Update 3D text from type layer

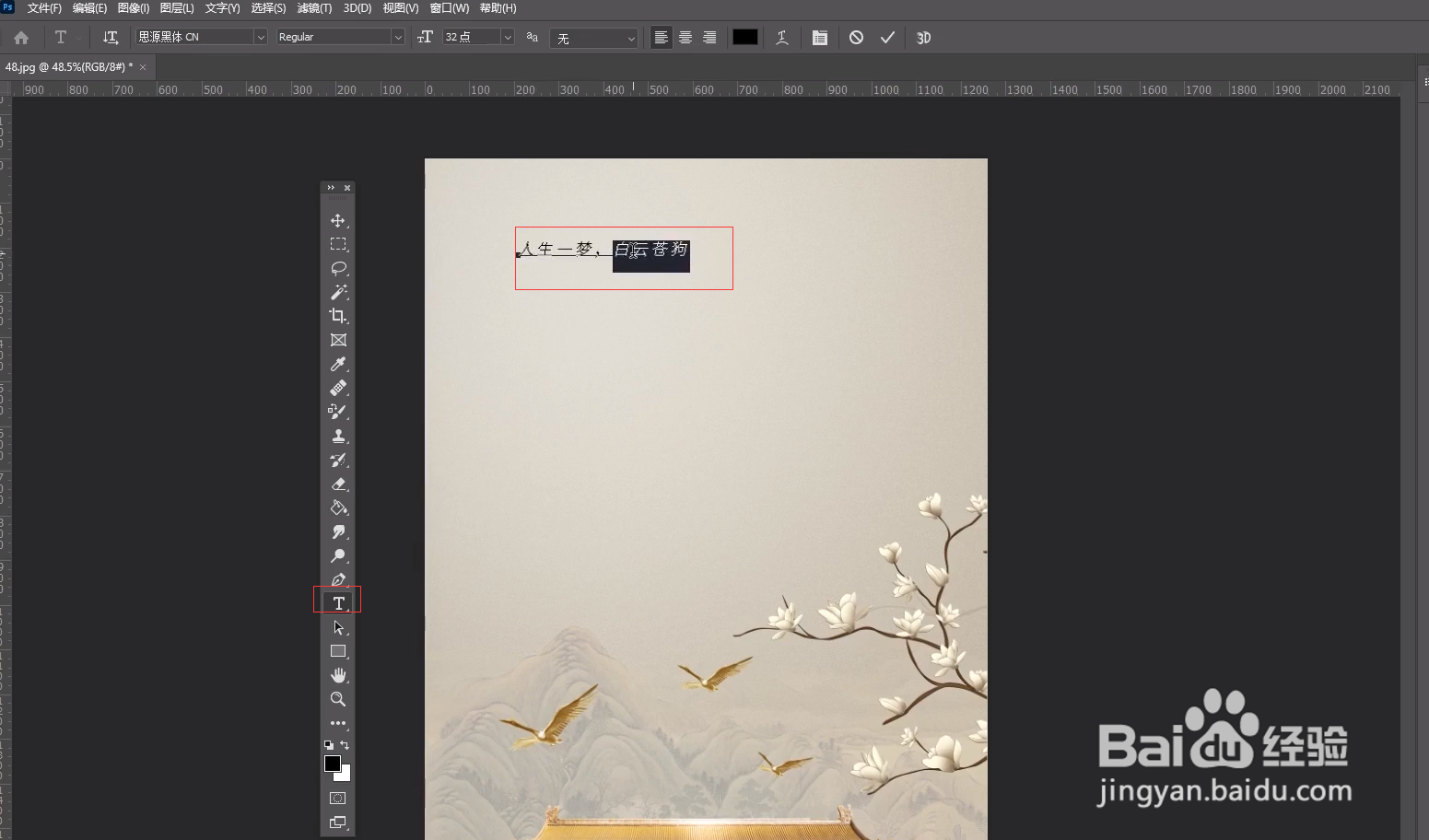(924, 38)
